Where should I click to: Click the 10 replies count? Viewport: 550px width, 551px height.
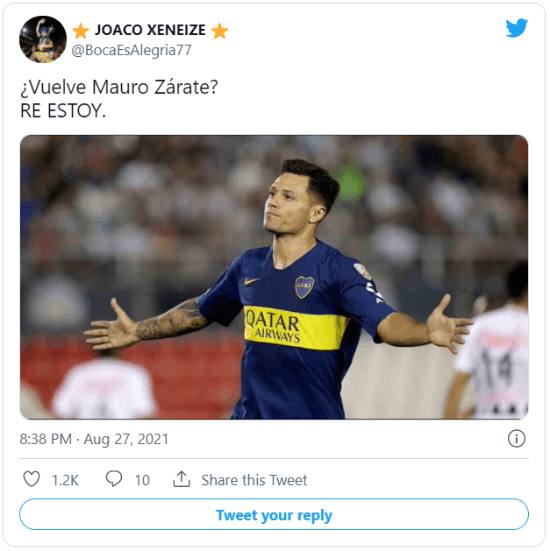(142, 480)
